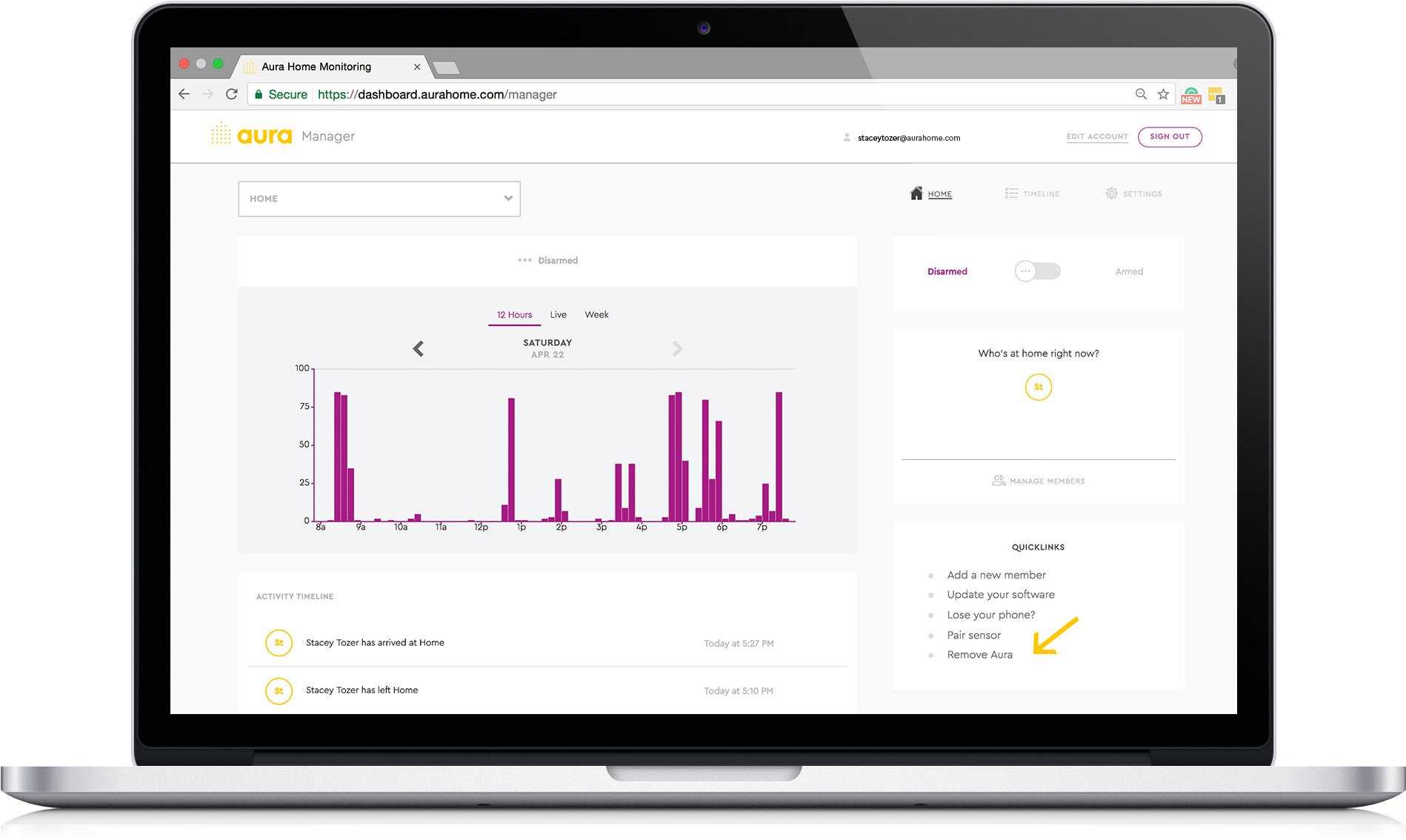Go to next day with right chevron
The image size is (1406, 840).
click(677, 348)
